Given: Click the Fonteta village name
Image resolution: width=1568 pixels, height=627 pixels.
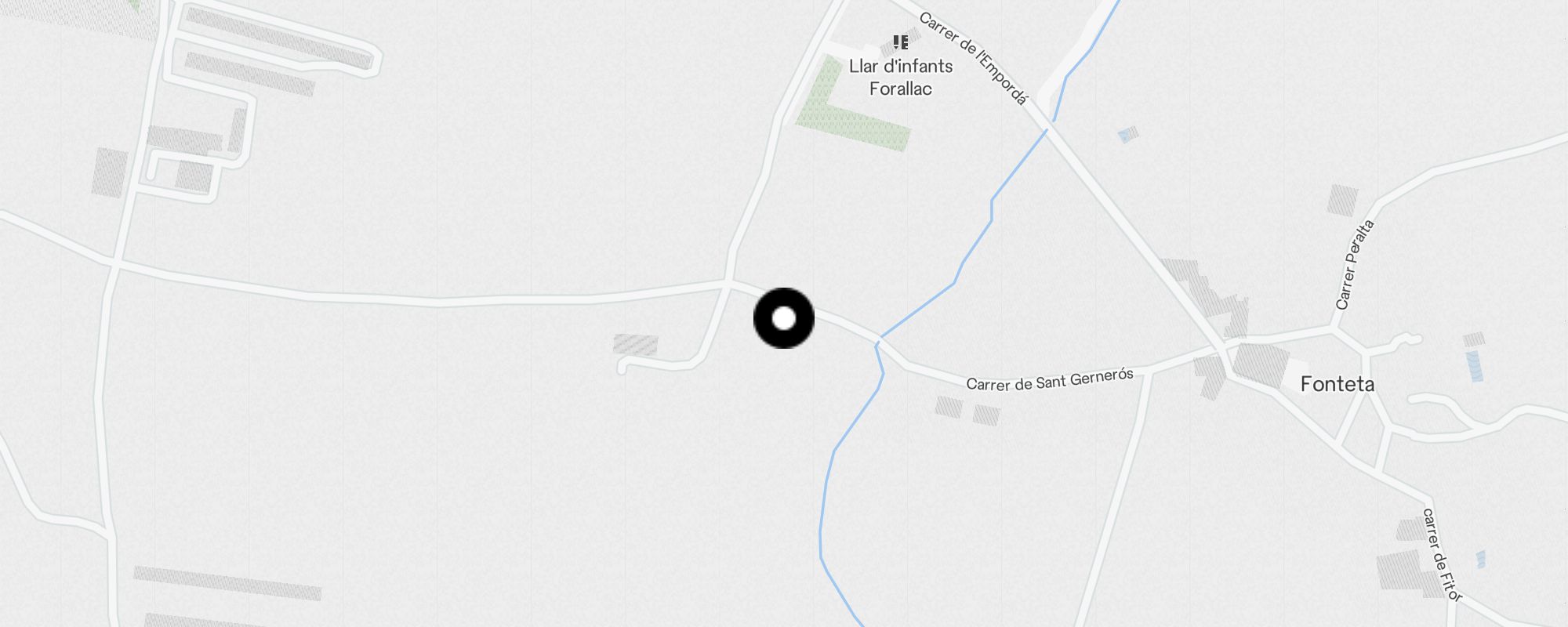Looking at the screenshot, I should pos(1337,384).
